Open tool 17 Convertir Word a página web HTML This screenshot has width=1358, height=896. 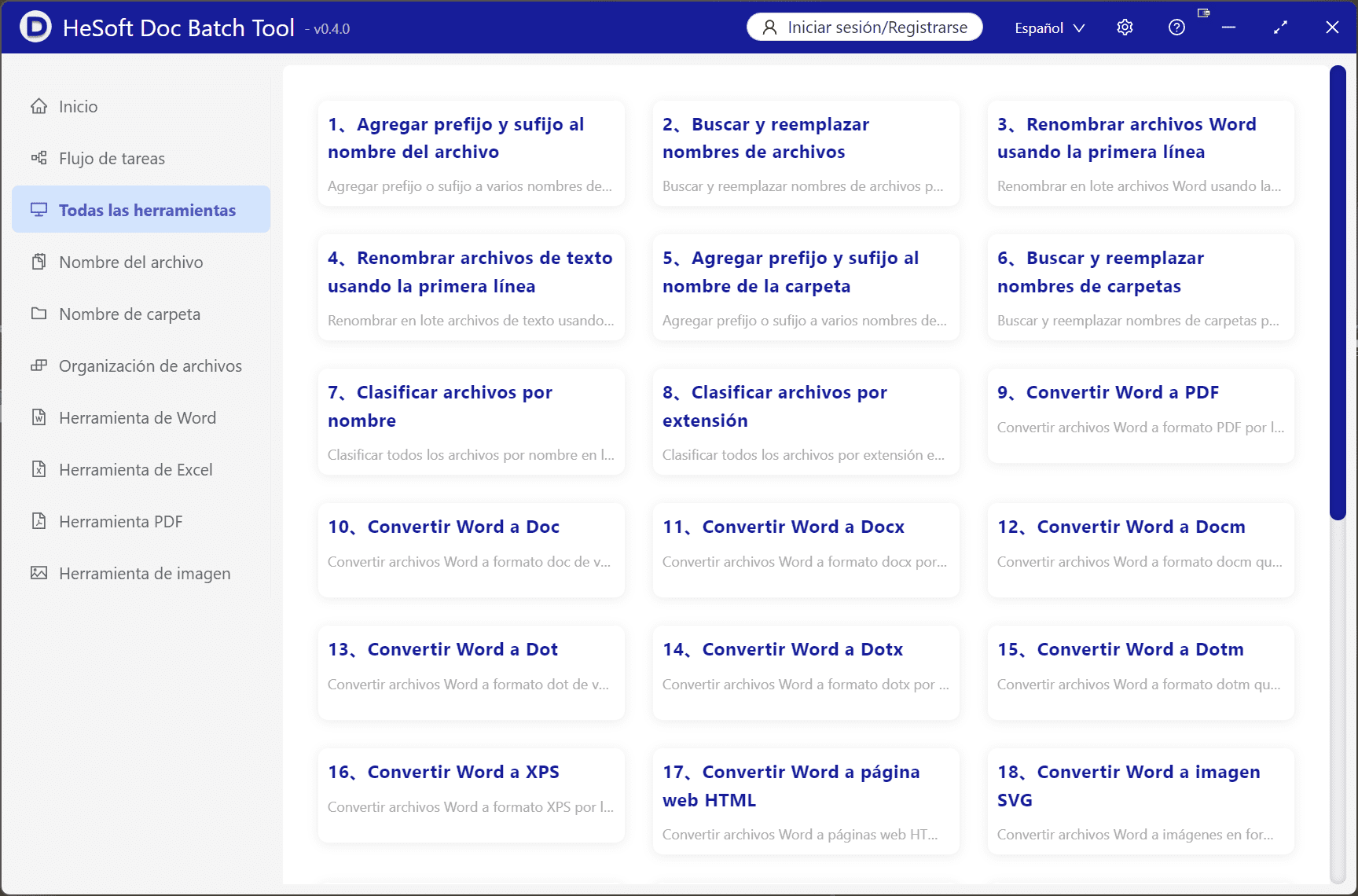coord(806,802)
